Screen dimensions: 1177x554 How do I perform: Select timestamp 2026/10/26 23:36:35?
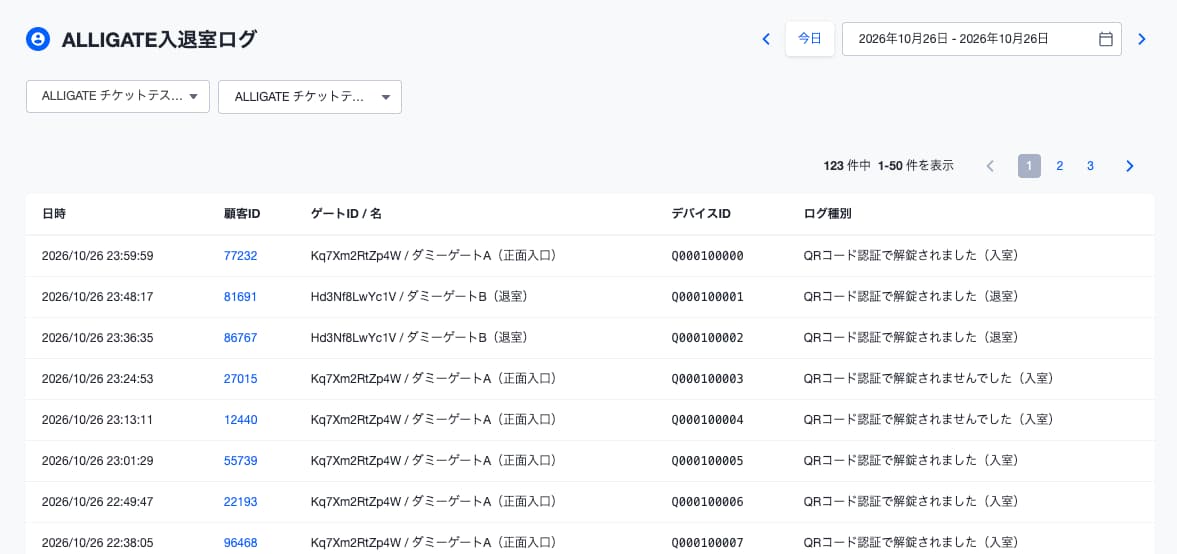98,338
